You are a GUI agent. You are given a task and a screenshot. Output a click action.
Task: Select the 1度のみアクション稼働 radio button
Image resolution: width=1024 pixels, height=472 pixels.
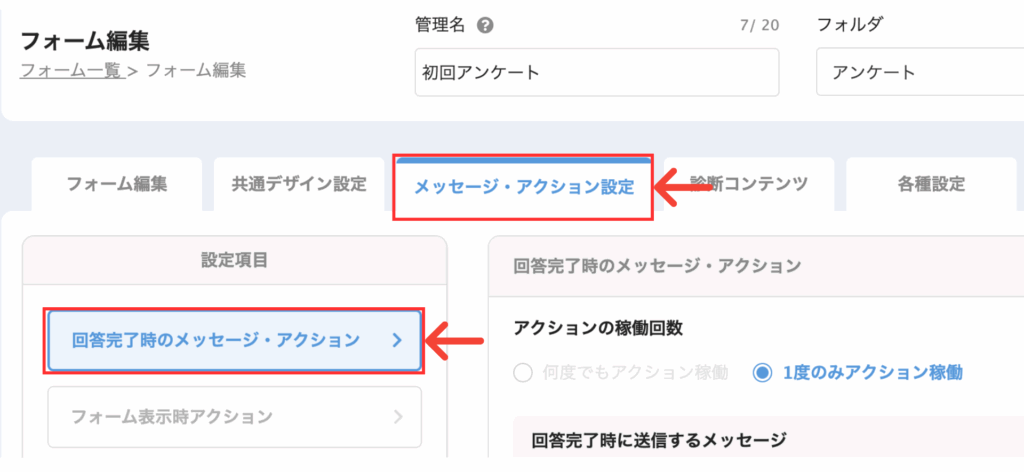point(762,373)
